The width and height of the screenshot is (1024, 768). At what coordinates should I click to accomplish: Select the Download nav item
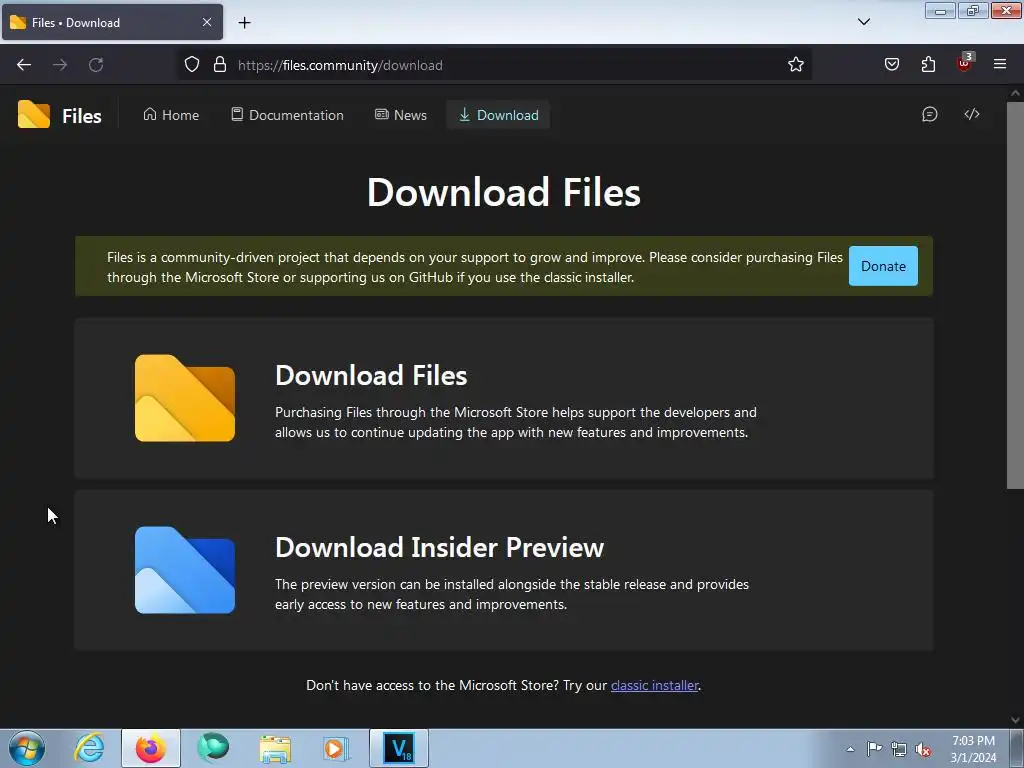pyautogui.click(x=498, y=115)
